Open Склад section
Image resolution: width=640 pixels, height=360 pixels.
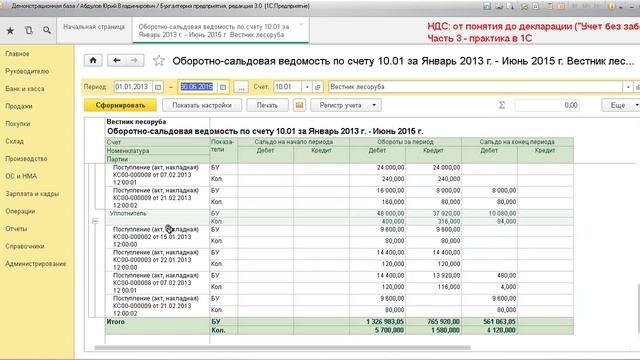pyautogui.click(x=14, y=141)
